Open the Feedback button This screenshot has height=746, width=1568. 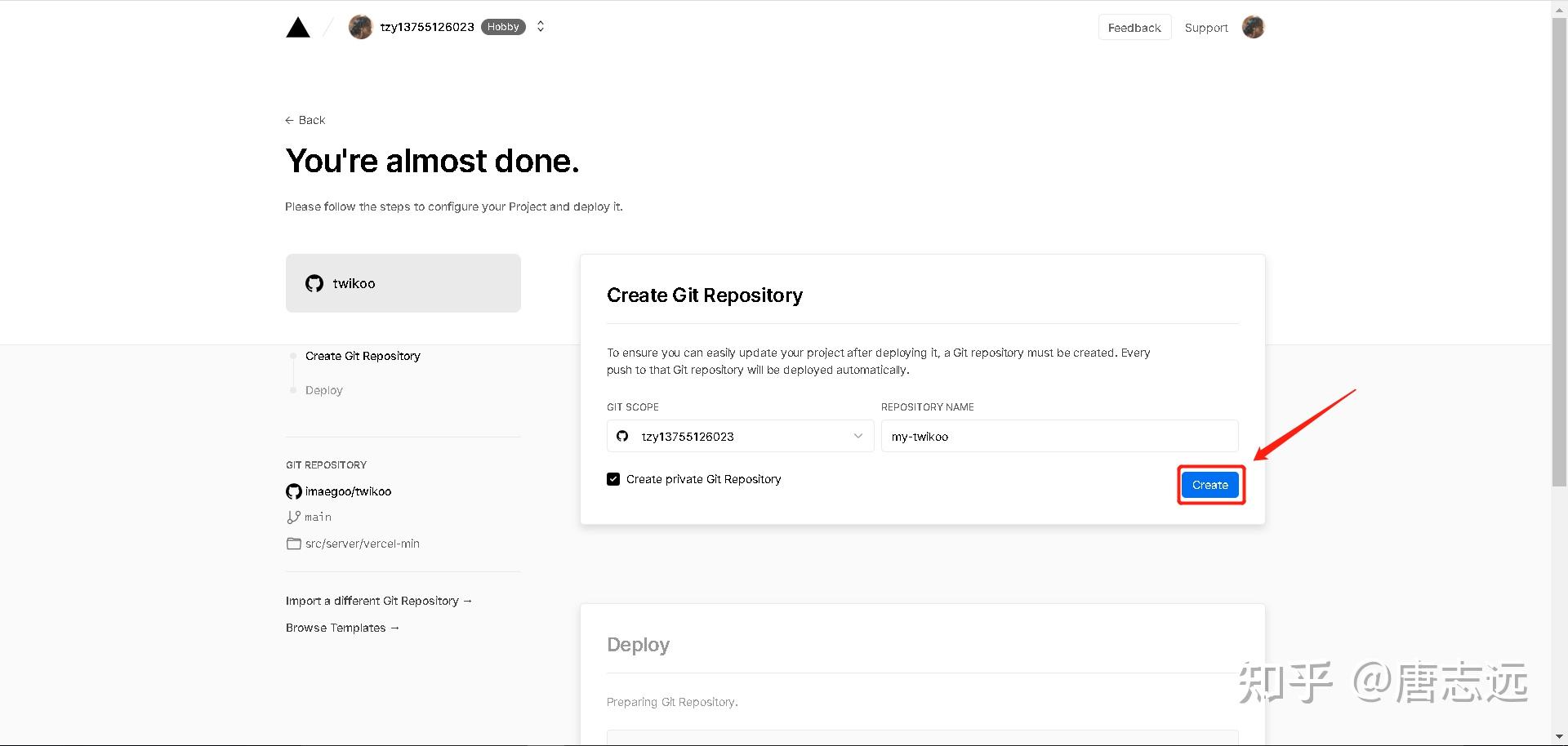(1134, 28)
